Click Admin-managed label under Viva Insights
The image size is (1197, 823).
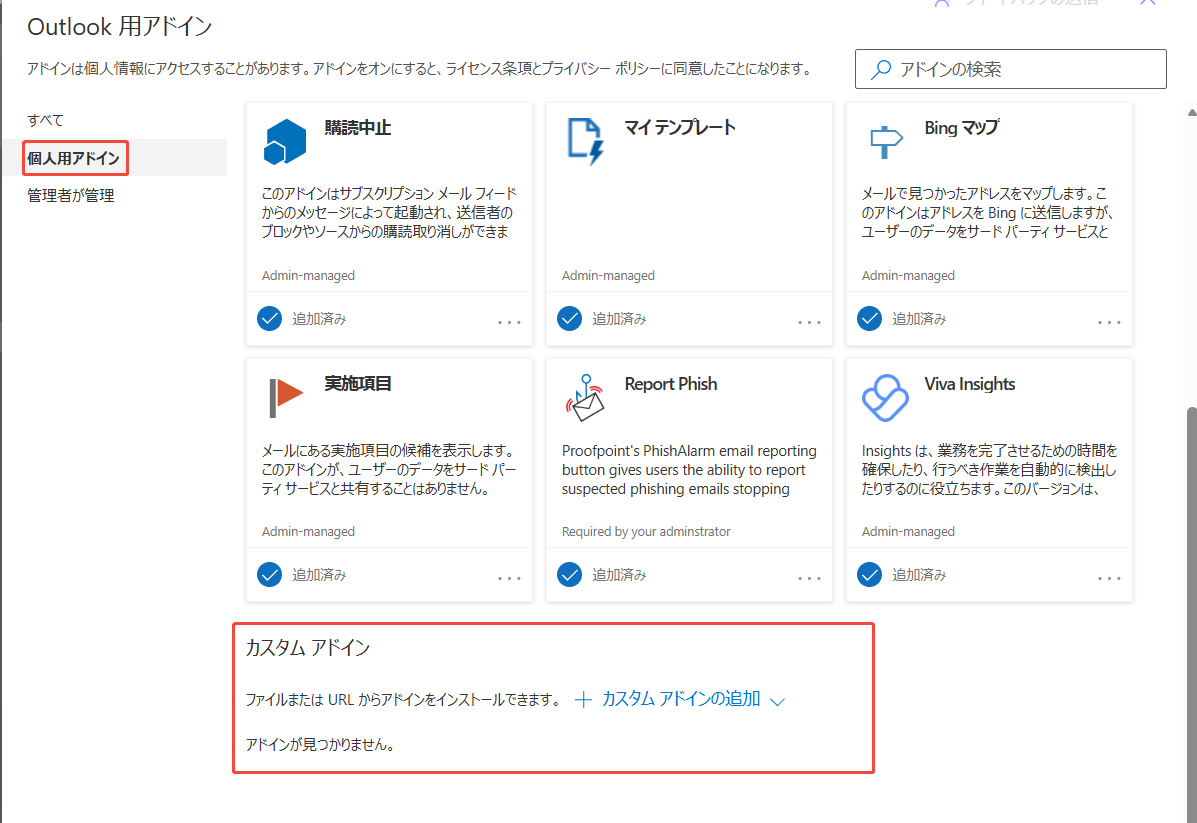[908, 531]
